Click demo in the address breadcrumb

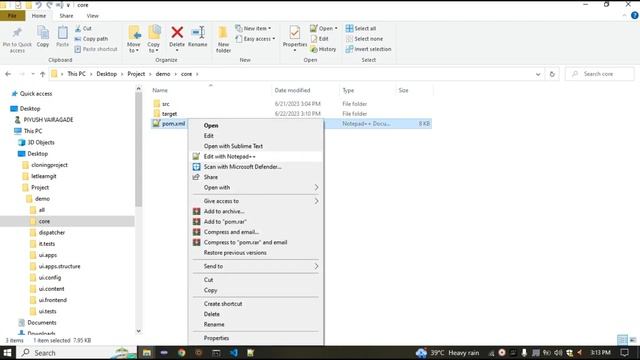(163, 74)
